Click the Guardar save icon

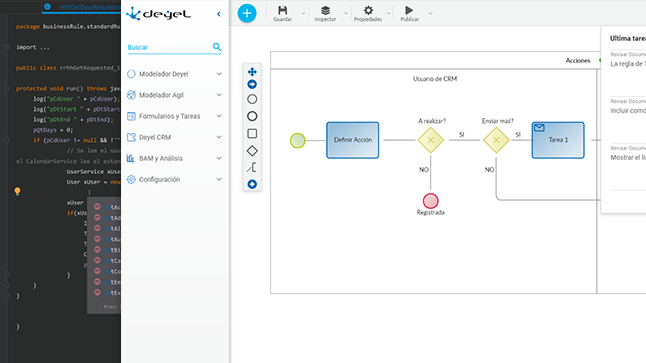pyautogui.click(x=283, y=10)
